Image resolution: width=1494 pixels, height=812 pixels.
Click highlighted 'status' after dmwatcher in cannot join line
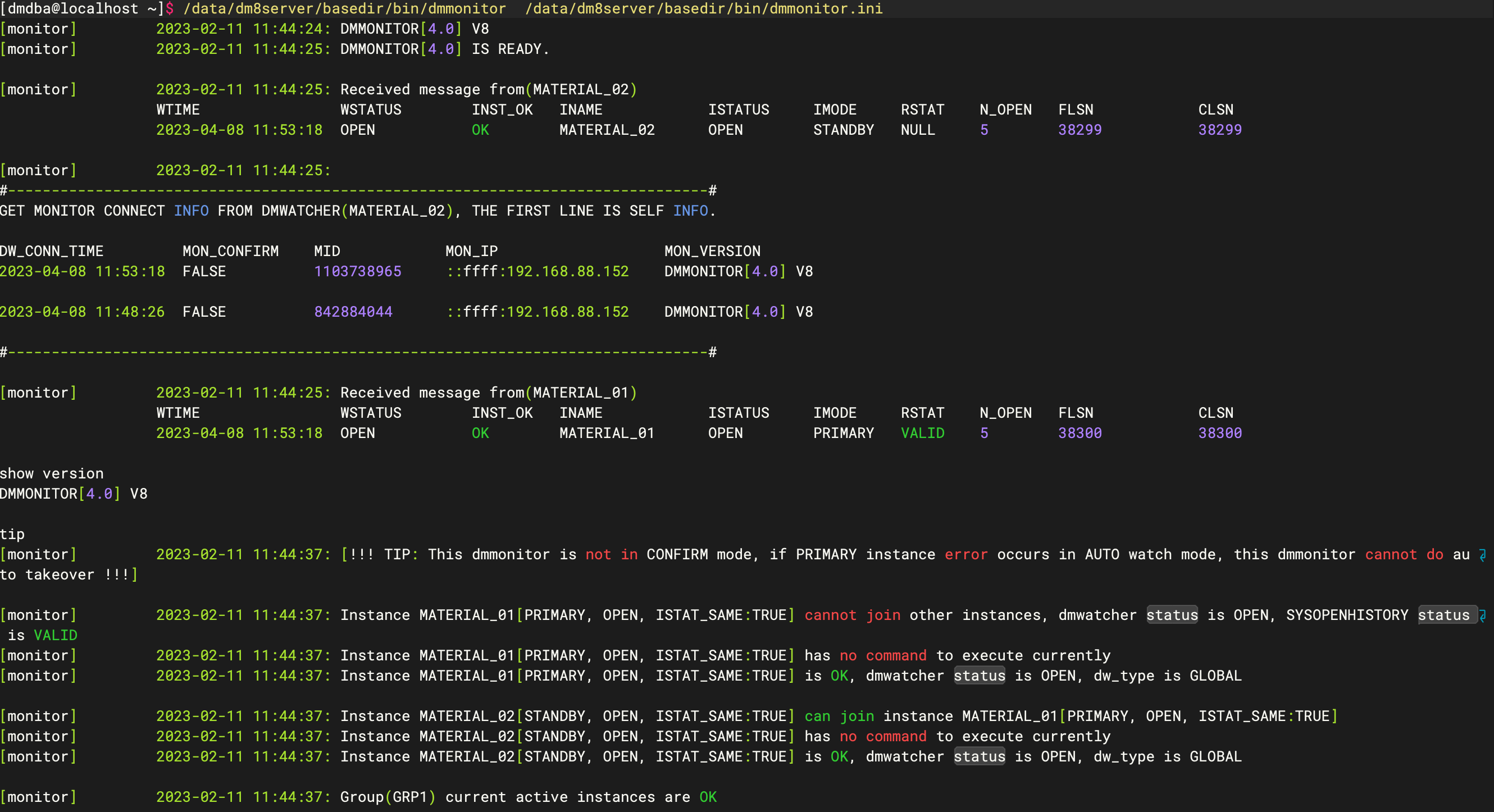1172,615
